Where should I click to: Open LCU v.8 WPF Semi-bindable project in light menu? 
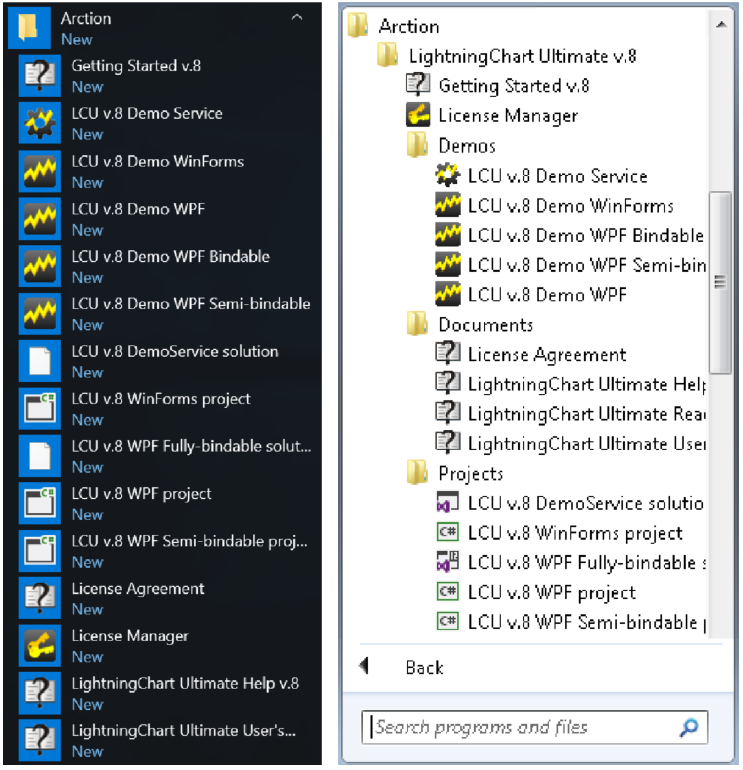587,622
